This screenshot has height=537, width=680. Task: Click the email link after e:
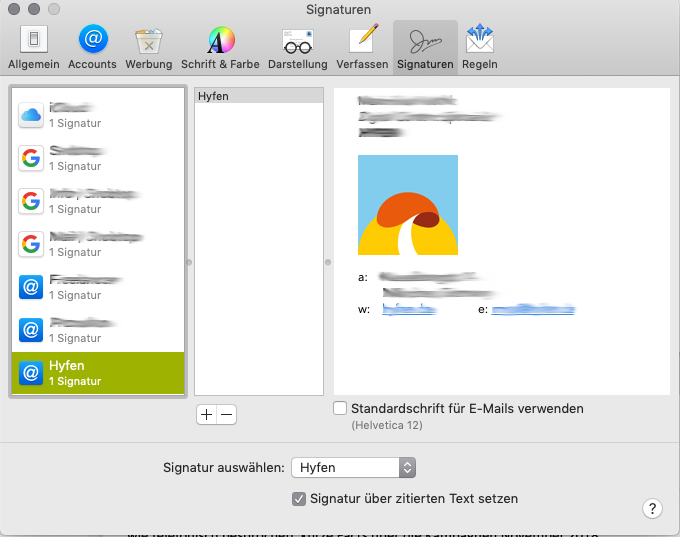[533, 309]
